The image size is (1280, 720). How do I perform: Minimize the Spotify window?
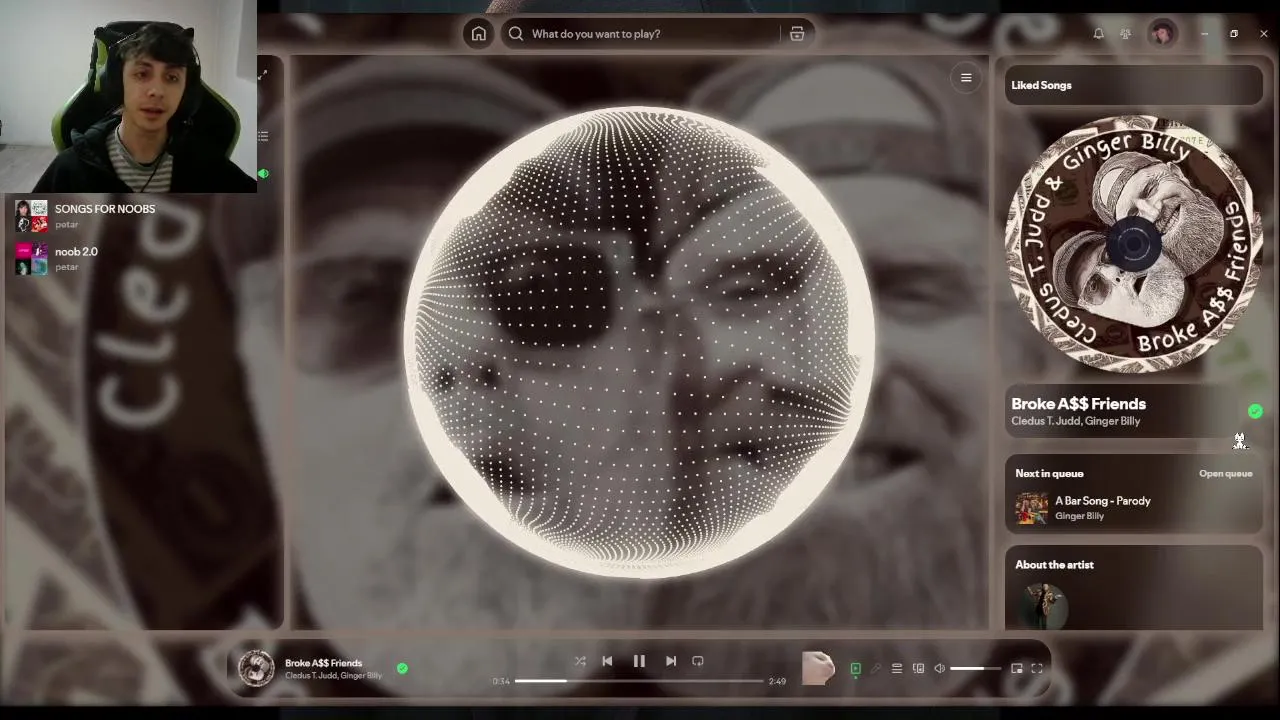point(1204,34)
